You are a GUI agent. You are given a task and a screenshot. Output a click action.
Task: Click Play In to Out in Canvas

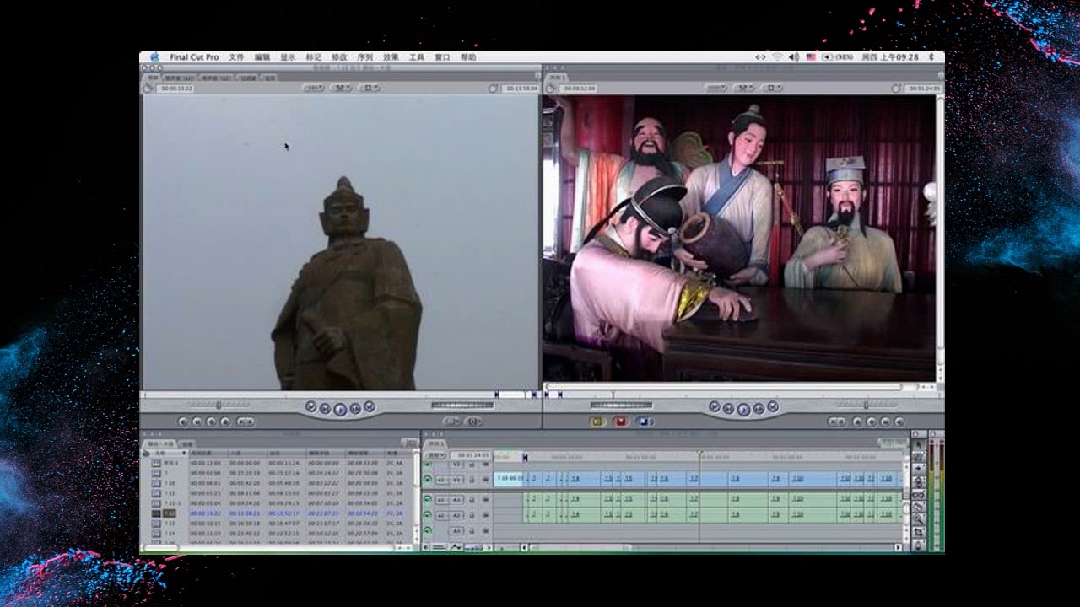(x=729, y=409)
